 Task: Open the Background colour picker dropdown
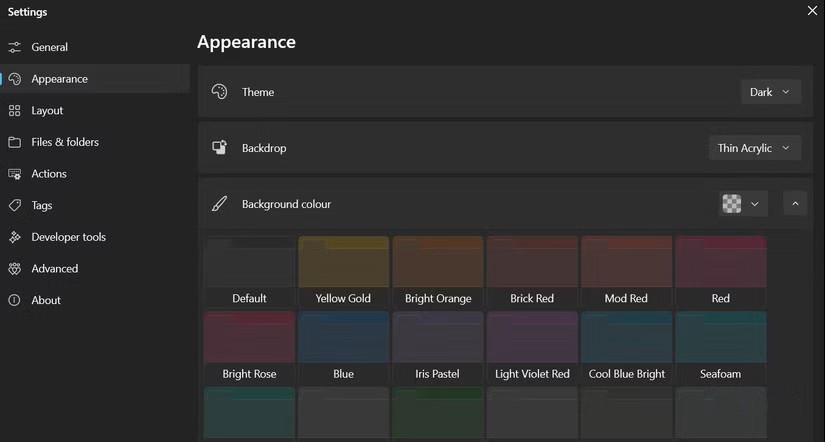(743, 204)
